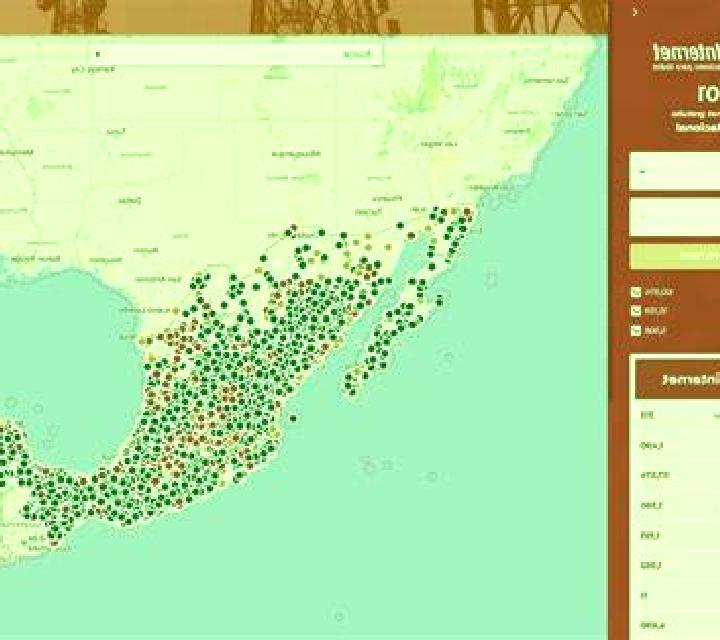
Task: Collapse the sidebar with the top chevron
Action: [x=635, y=12]
